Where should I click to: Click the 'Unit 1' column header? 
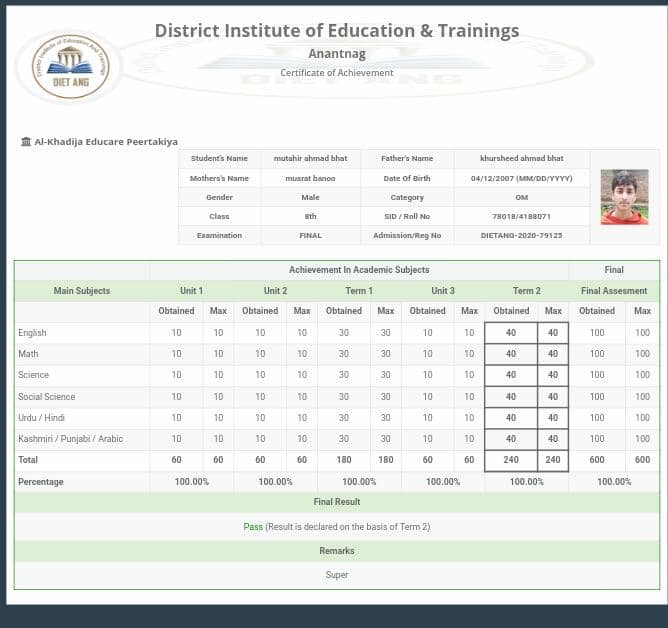click(191, 291)
